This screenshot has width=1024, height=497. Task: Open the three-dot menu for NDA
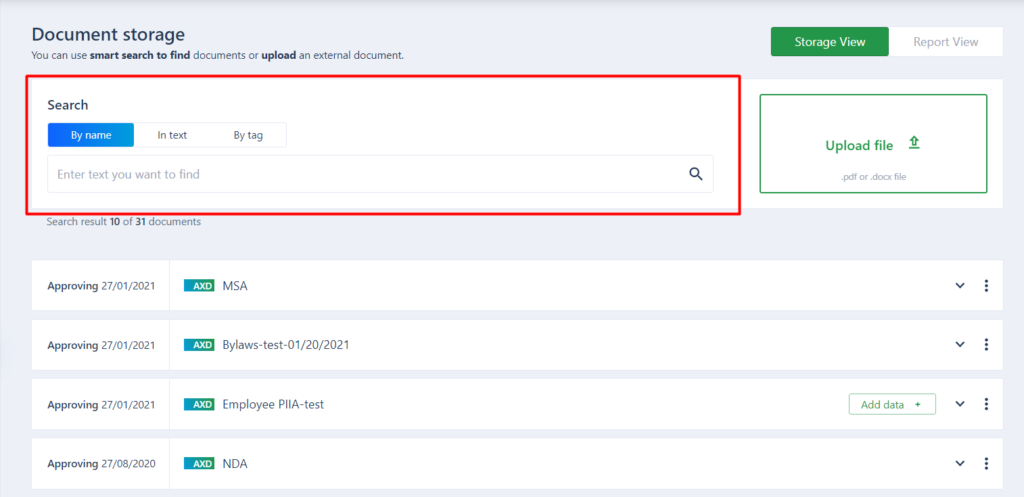click(986, 464)
